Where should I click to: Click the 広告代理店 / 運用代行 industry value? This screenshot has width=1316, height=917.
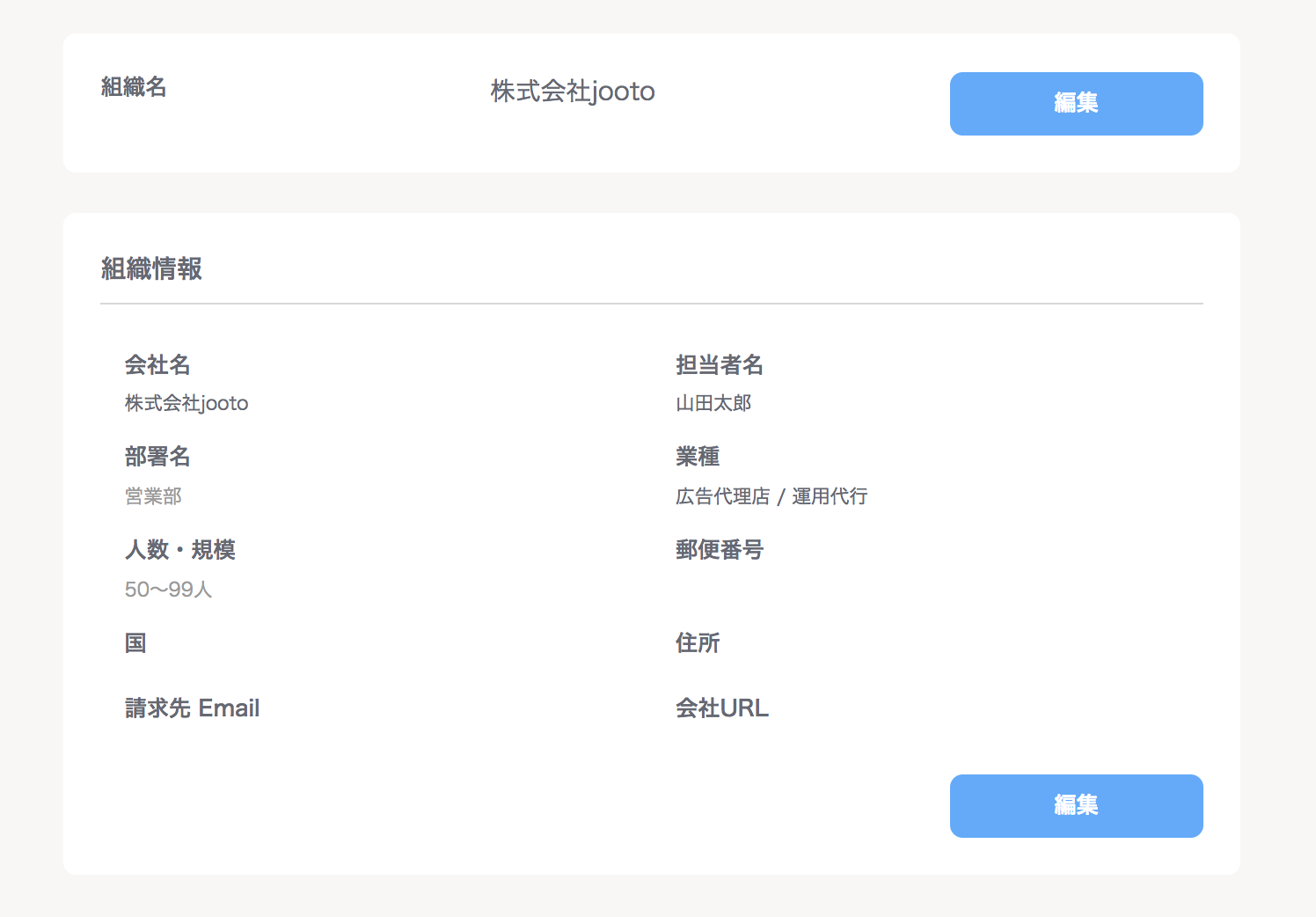point(771,496)
